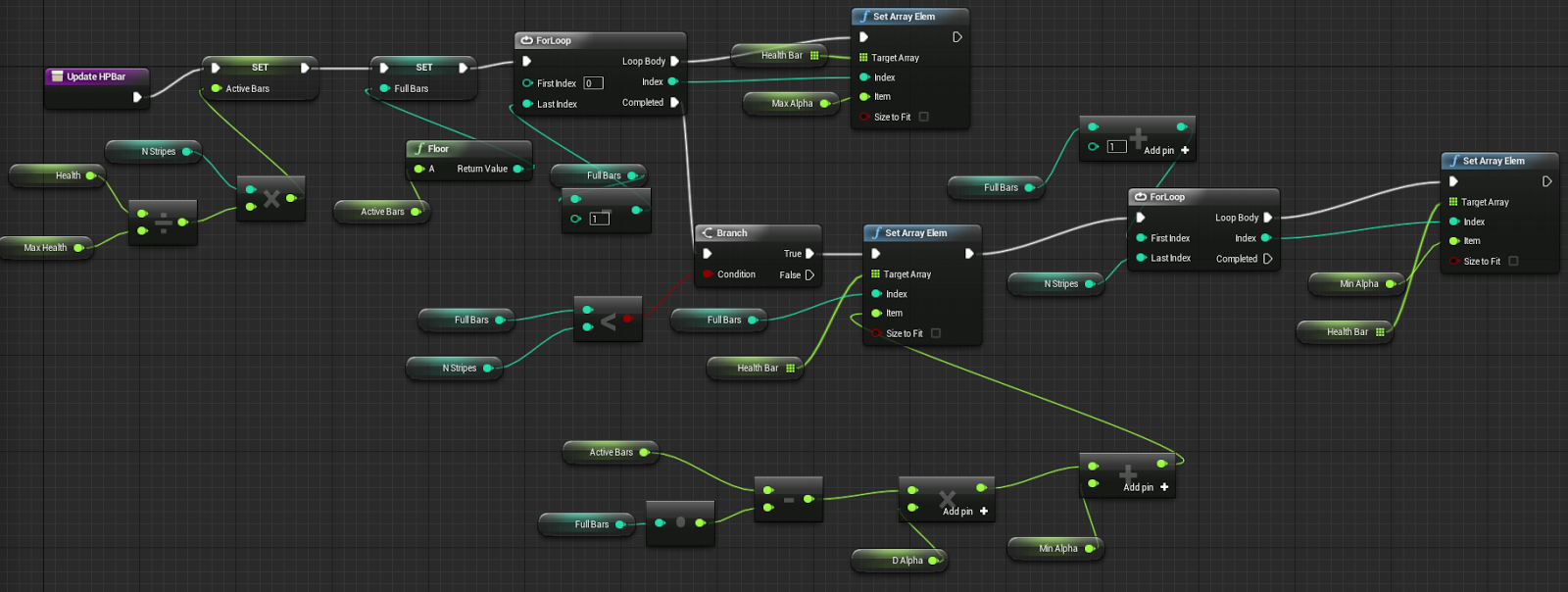Select the Active Bars variable below Floor node

(x=382, y=212)
